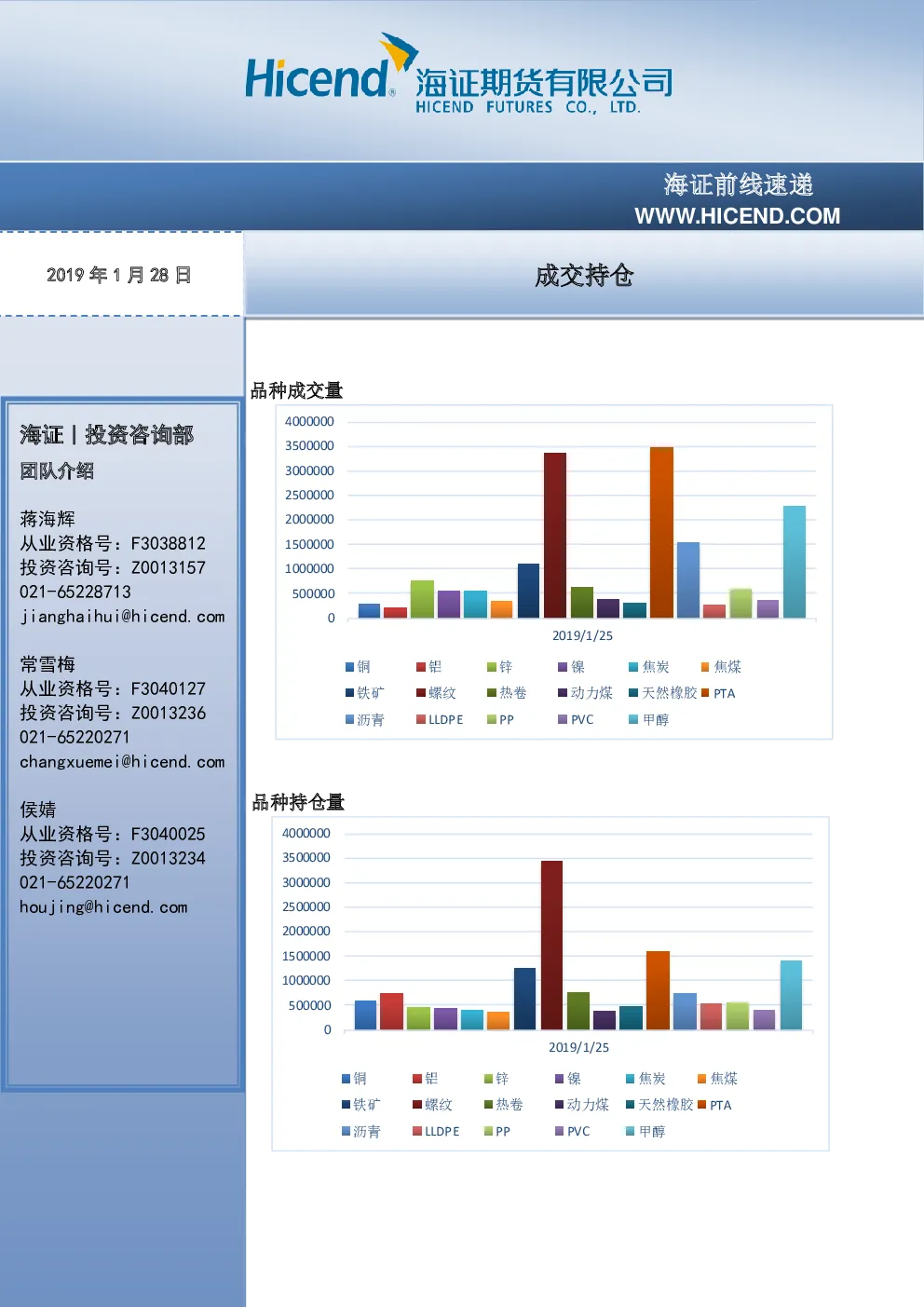Click the 品种成交量 chart title
The height and width of the screenshot is (1307, 924).
(297, 390)
